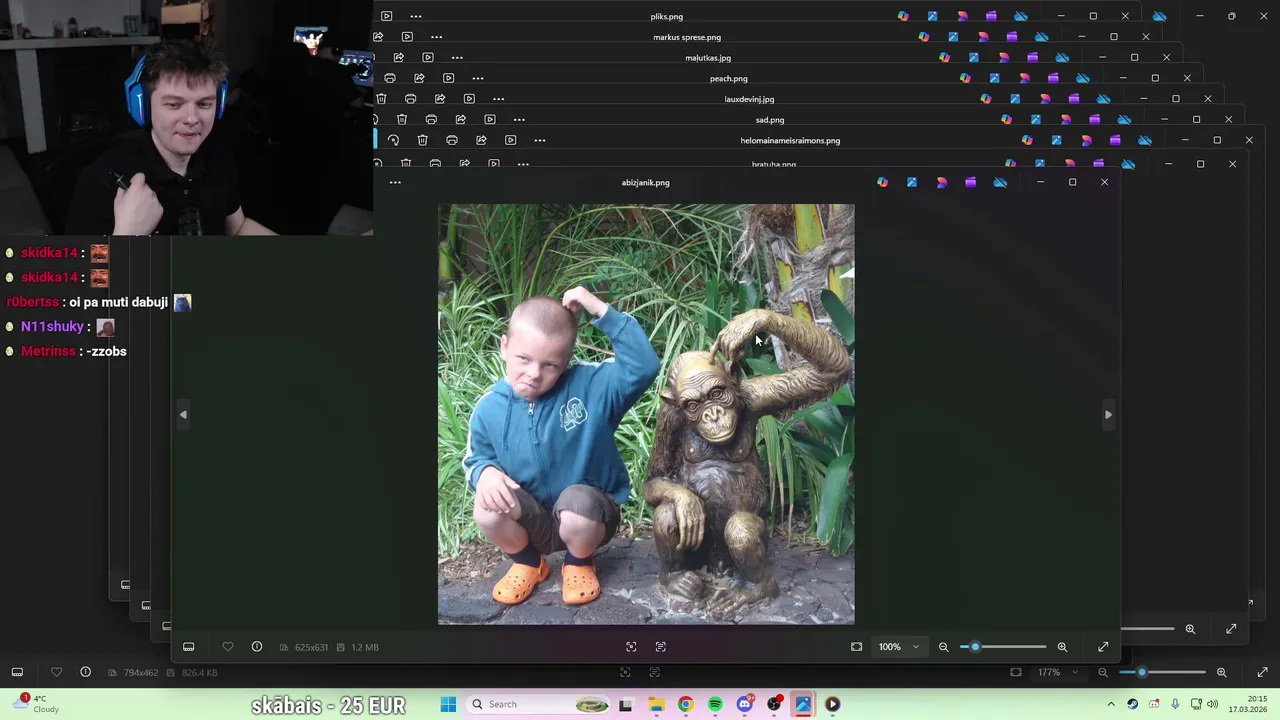
Task: Print from helomainameisraimons.png window
Action: [452, 140]
